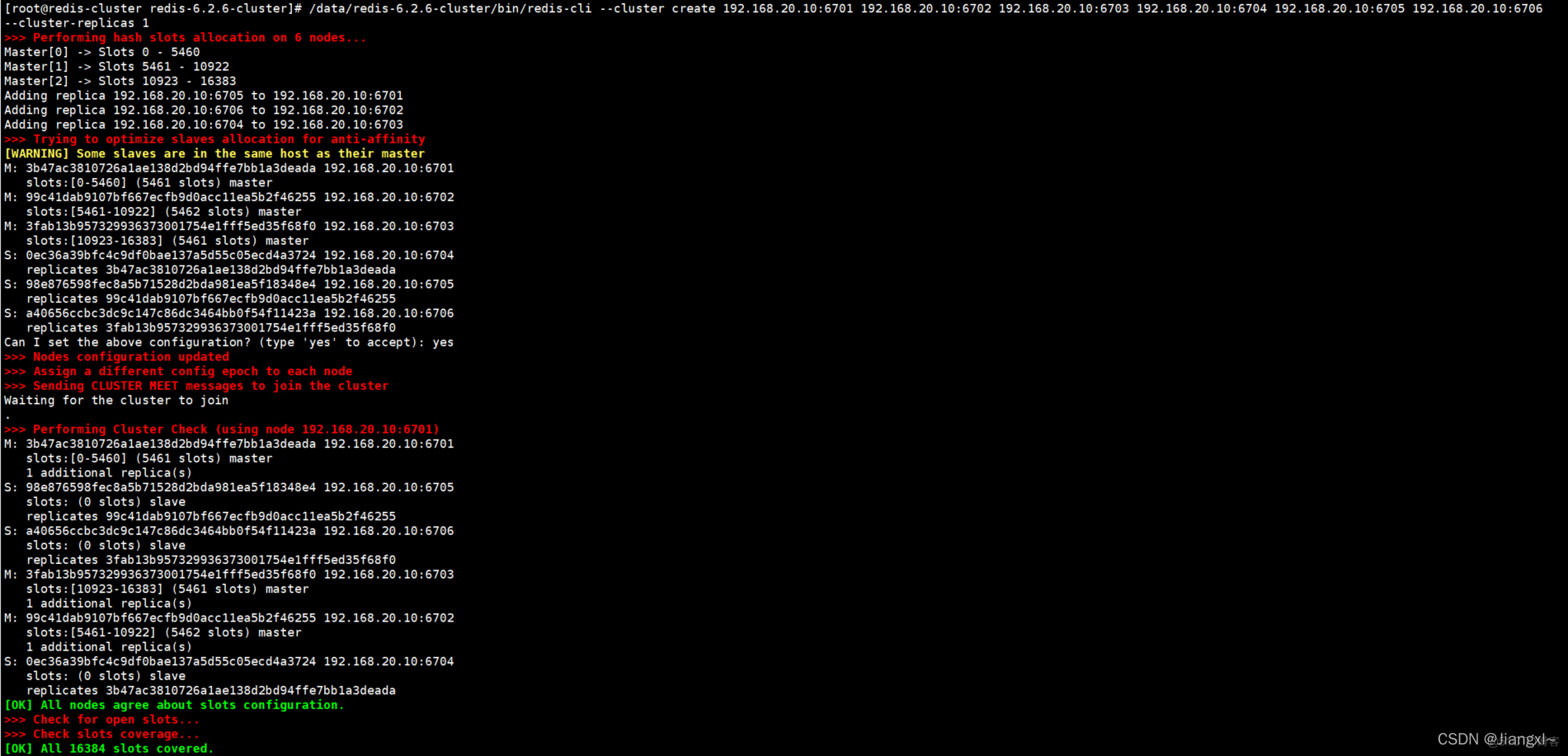This screenshot has height=756, width=1568.
Task: Click '>>> Performing hash slots allocation on 6 nodes...'
Action: point(186,37)
